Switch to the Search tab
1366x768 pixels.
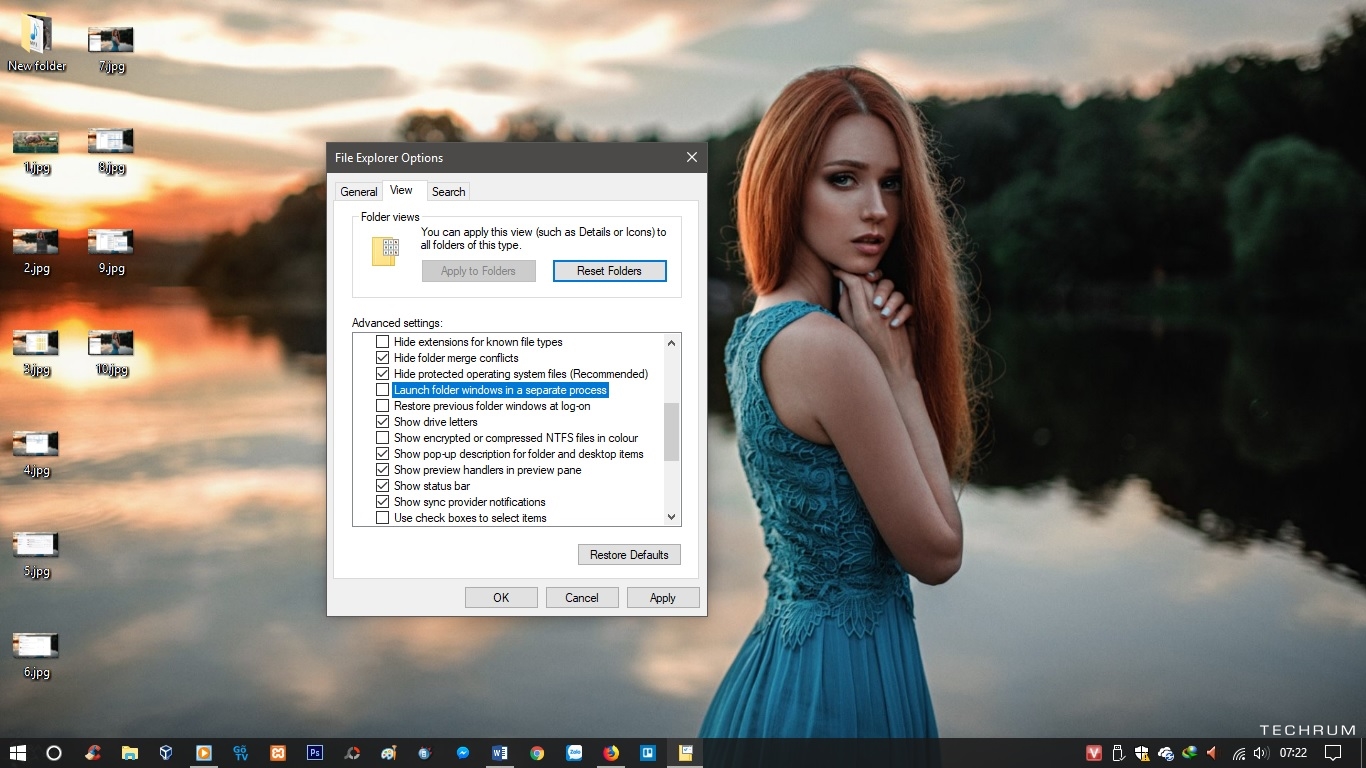point(448,192)
